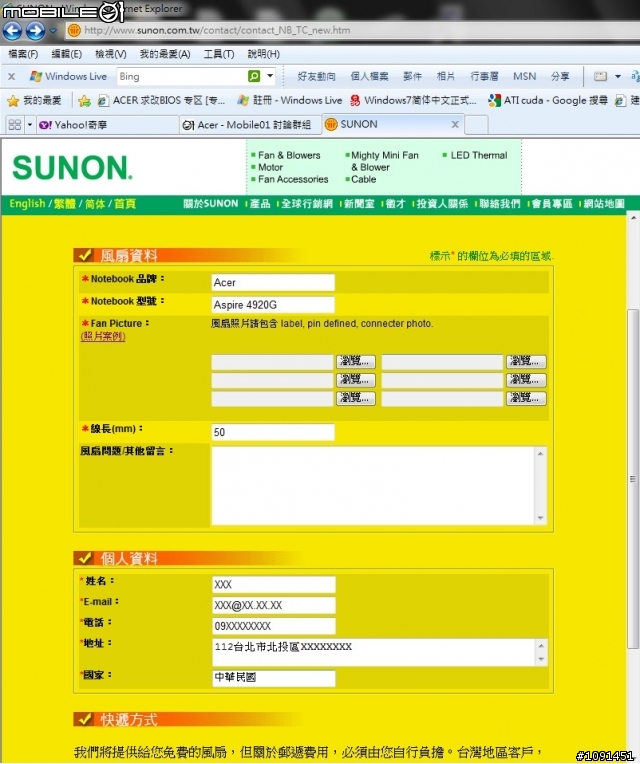This screenshot has height=764, width=640.
Task: Open 註冊 - Windows Live bookmark
Action: click(x=290, y=100)
